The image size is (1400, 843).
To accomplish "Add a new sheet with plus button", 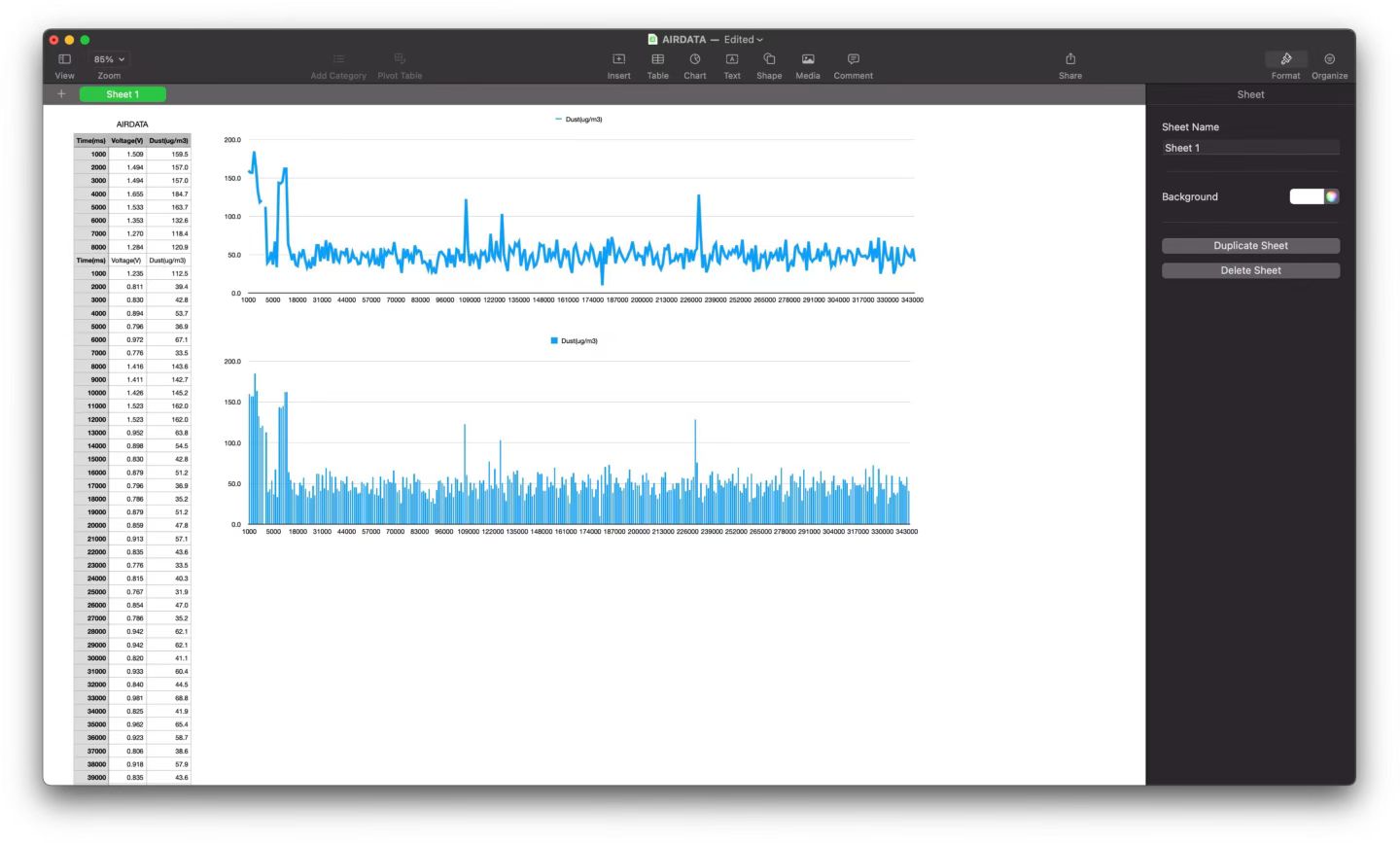I will click(61, 94).
